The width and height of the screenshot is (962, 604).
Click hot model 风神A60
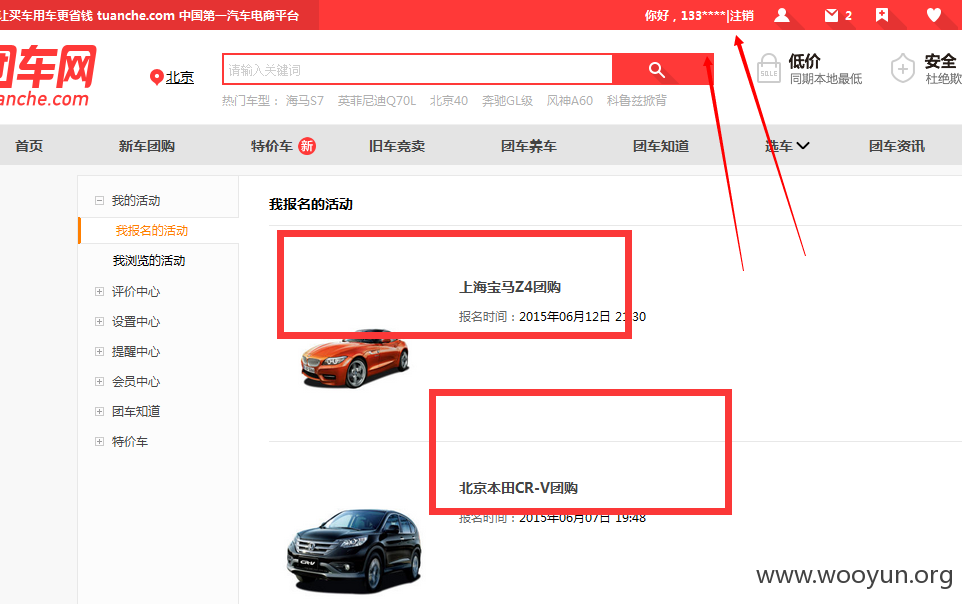point(570,101)
